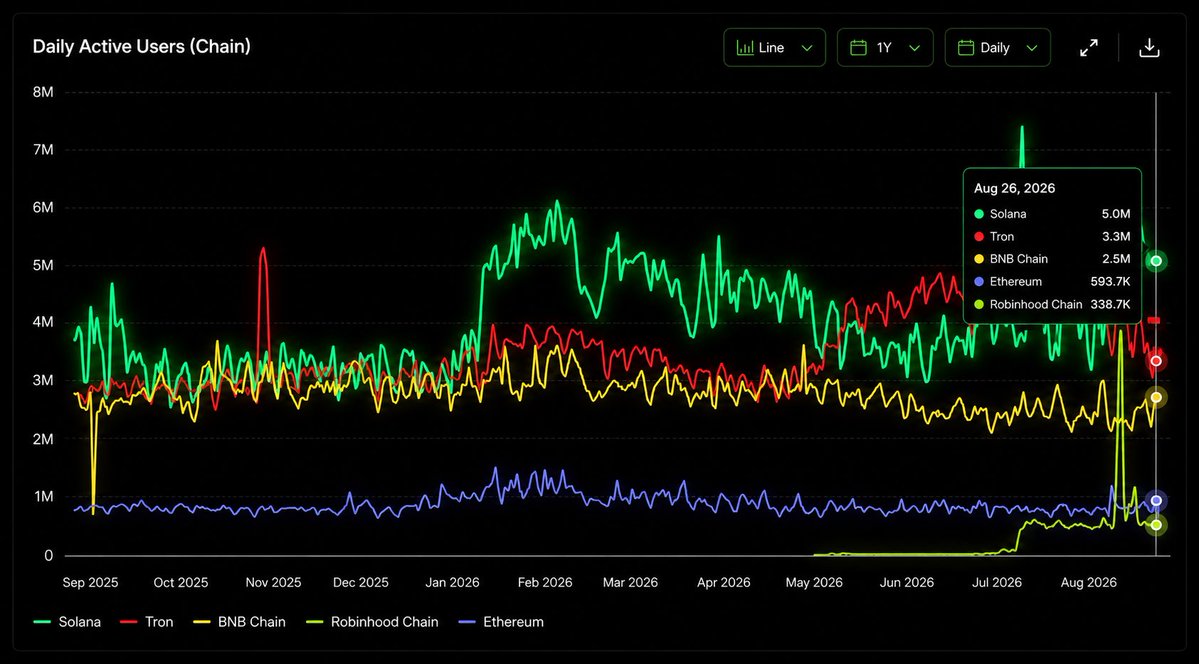Download the chart data
Viewport: 1199px width, 664px height.
pos(1149,47)
